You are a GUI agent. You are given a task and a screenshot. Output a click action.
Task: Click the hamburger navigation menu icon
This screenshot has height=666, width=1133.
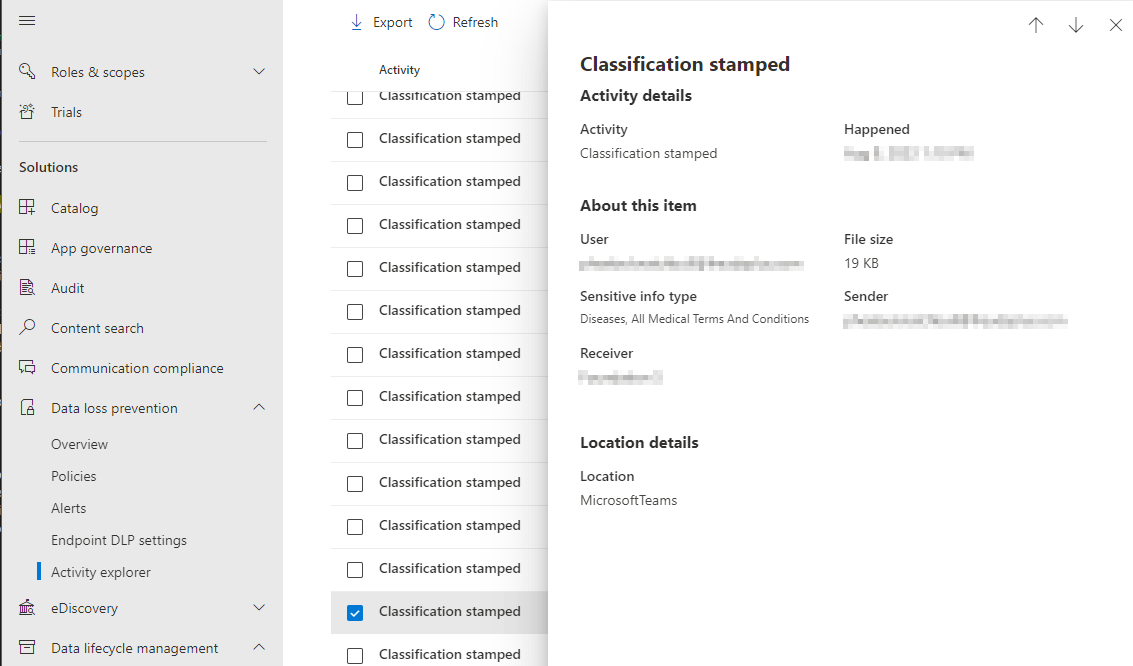pyautogui.click(x=27, y=21)
